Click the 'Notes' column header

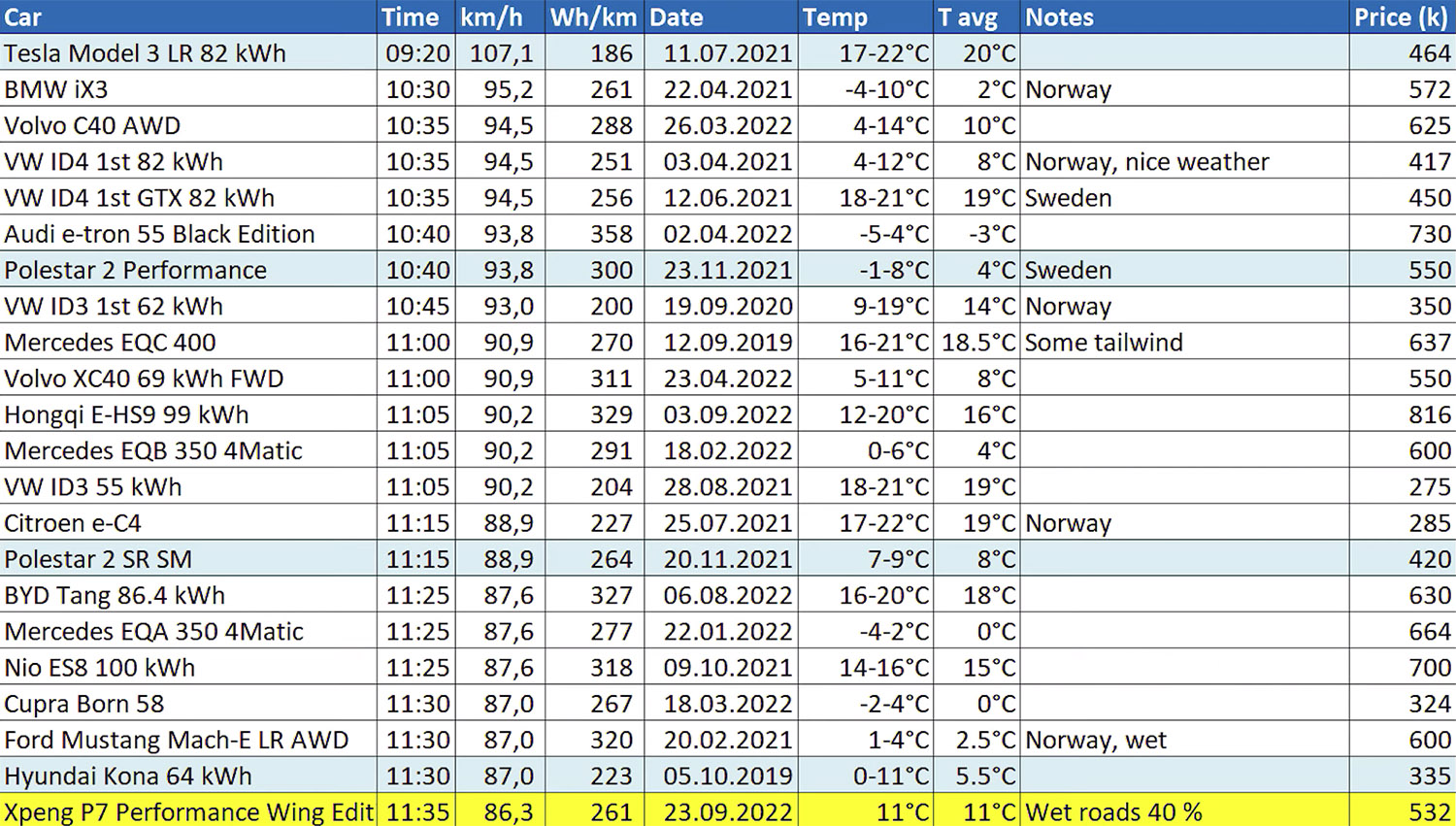pos(1185,17)
